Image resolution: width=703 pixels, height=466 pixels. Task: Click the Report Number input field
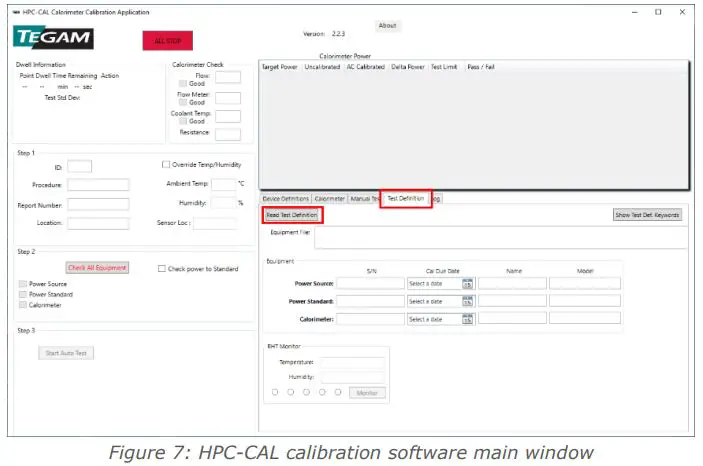point(98,205)
